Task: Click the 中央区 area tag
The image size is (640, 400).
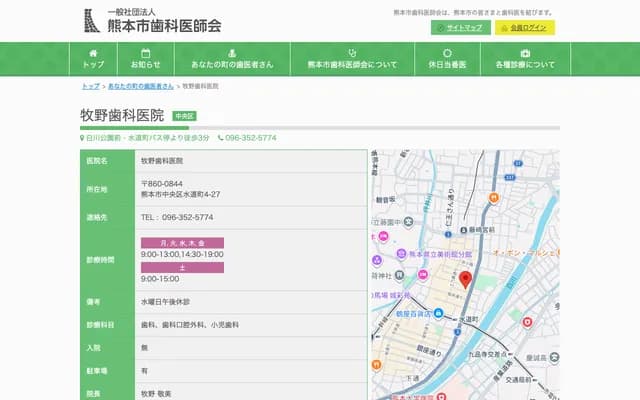Action: tap(184, 116)
